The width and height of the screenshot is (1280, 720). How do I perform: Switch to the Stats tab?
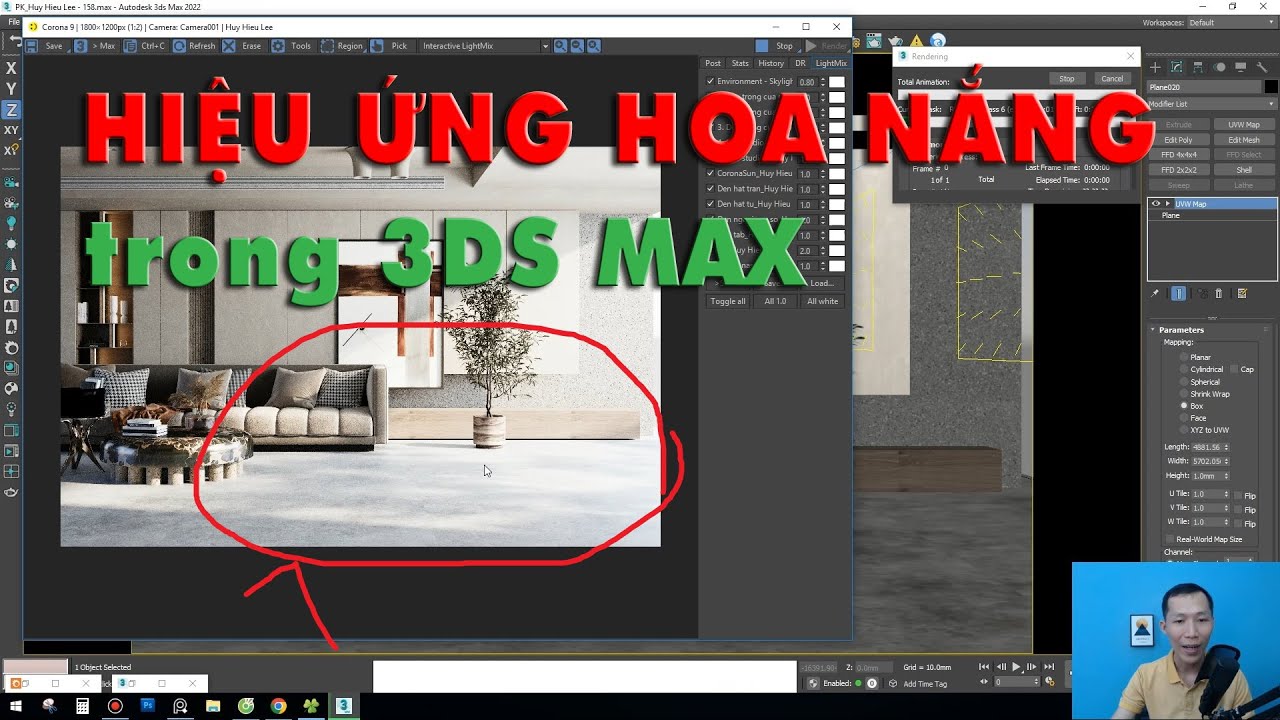pos(740,63)
